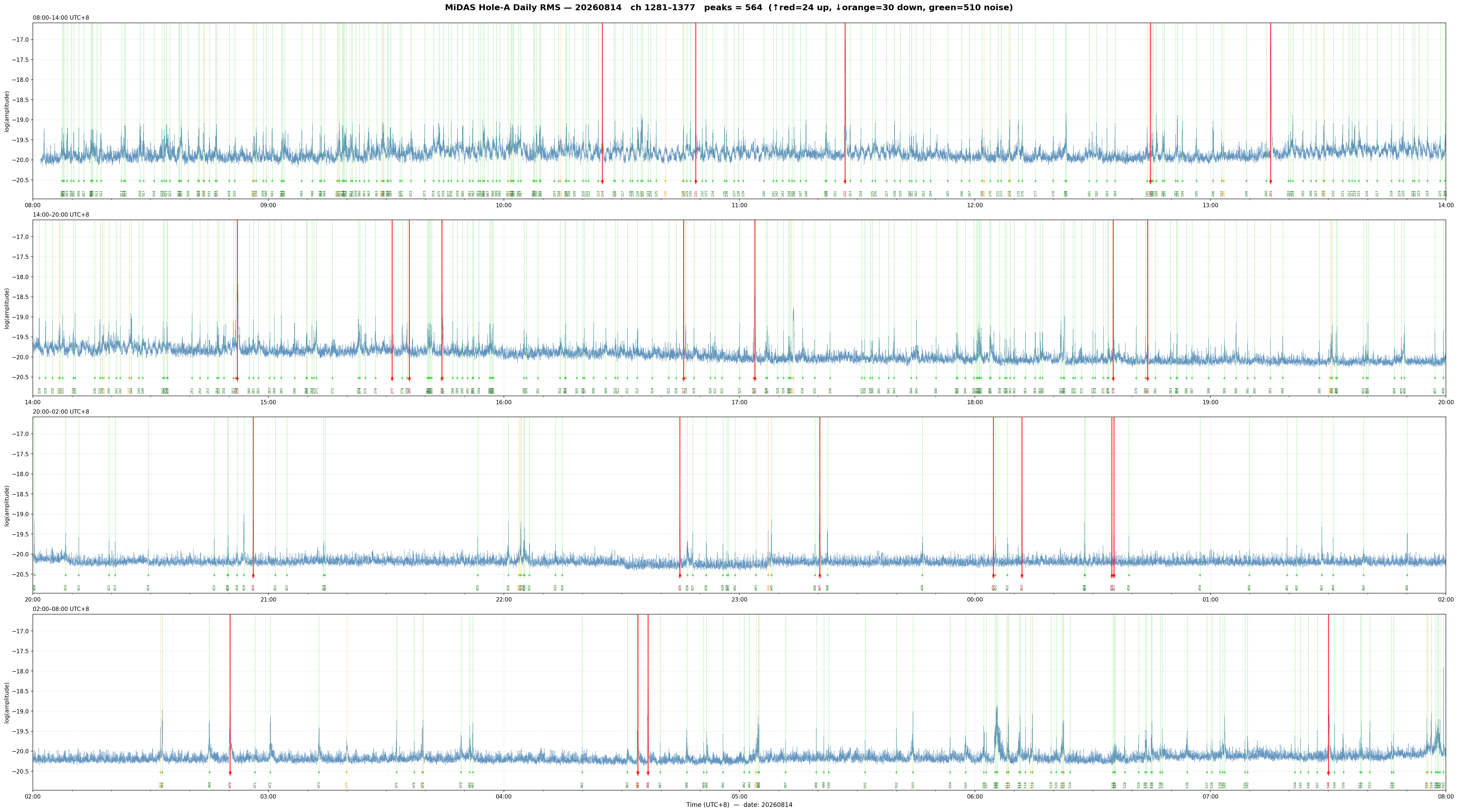The image size is (1458, 812).
Task: Select the red peak marker numbered 447
Action: (820, 575)
